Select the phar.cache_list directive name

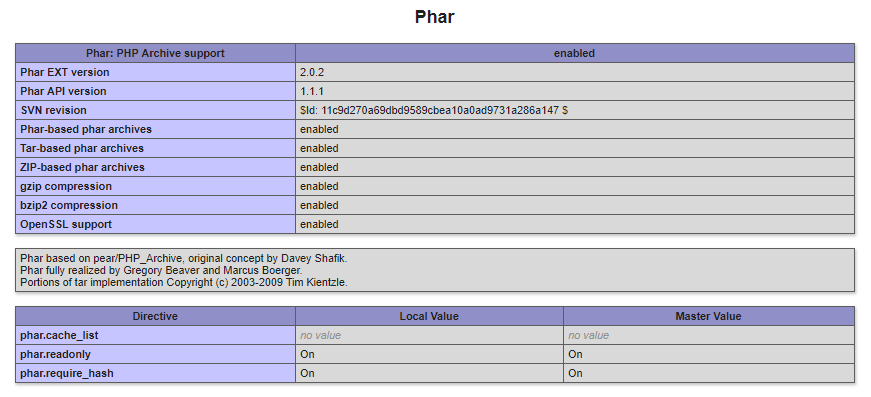[x=59, y=335]
